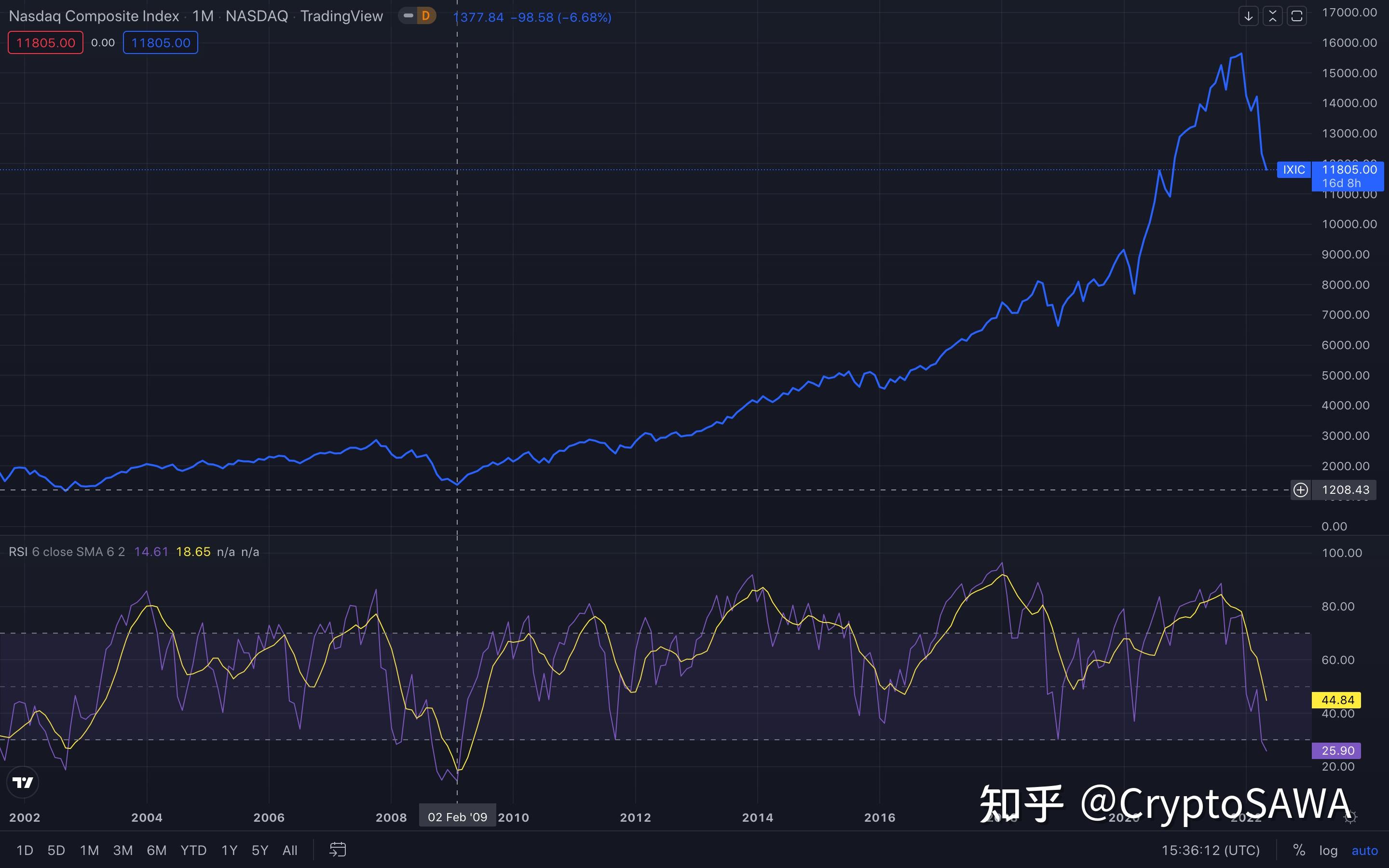This screenshot has width=1389, height=868.
Task: Click the purple 25.90 RSI value label
Action: [x=1337, y=750]
